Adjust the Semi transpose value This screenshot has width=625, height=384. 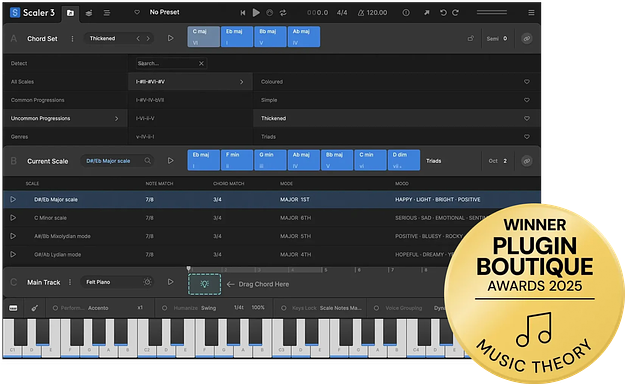tap(505, 39)
